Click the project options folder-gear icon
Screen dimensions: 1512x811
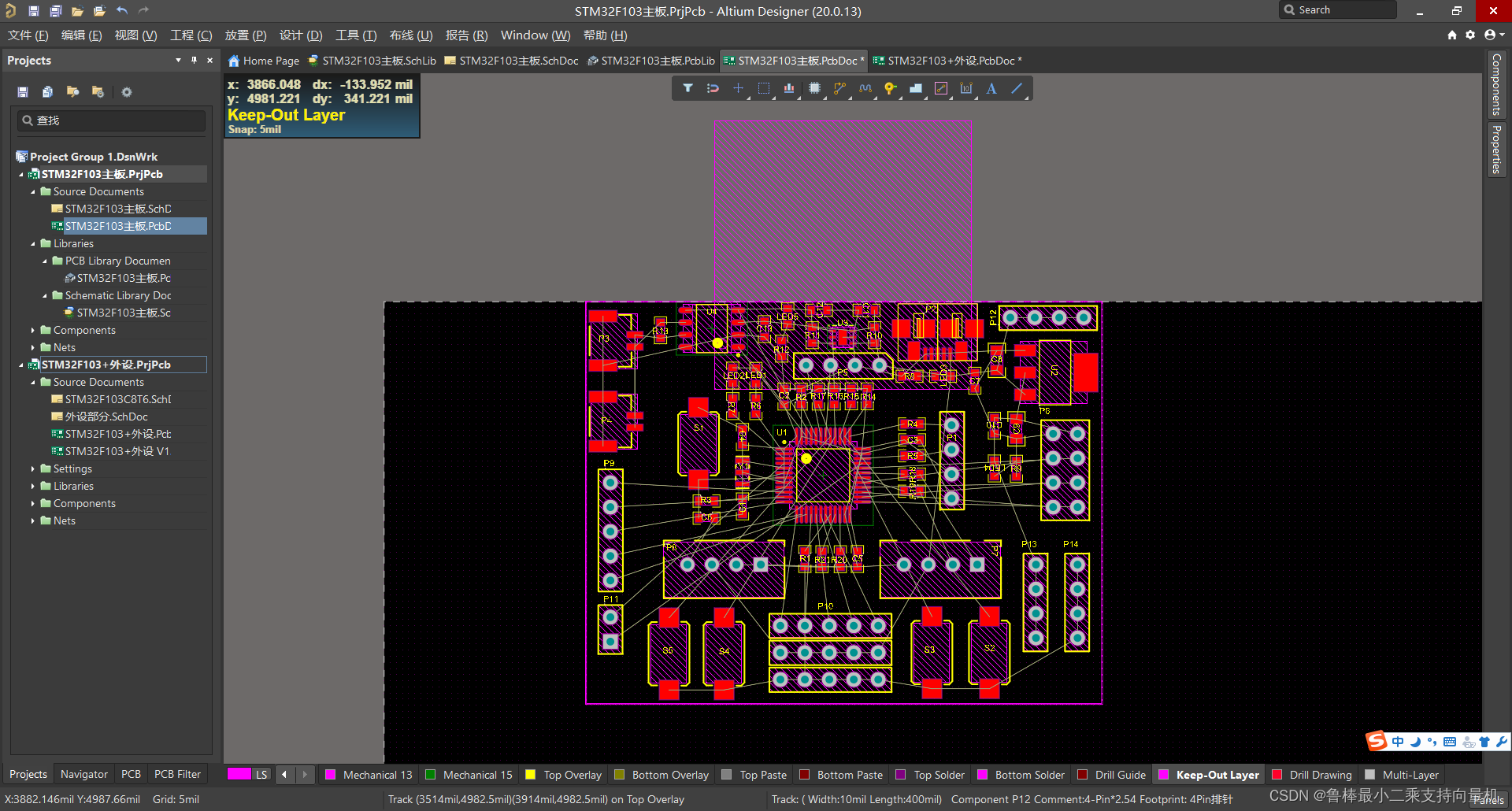[98, 92]
